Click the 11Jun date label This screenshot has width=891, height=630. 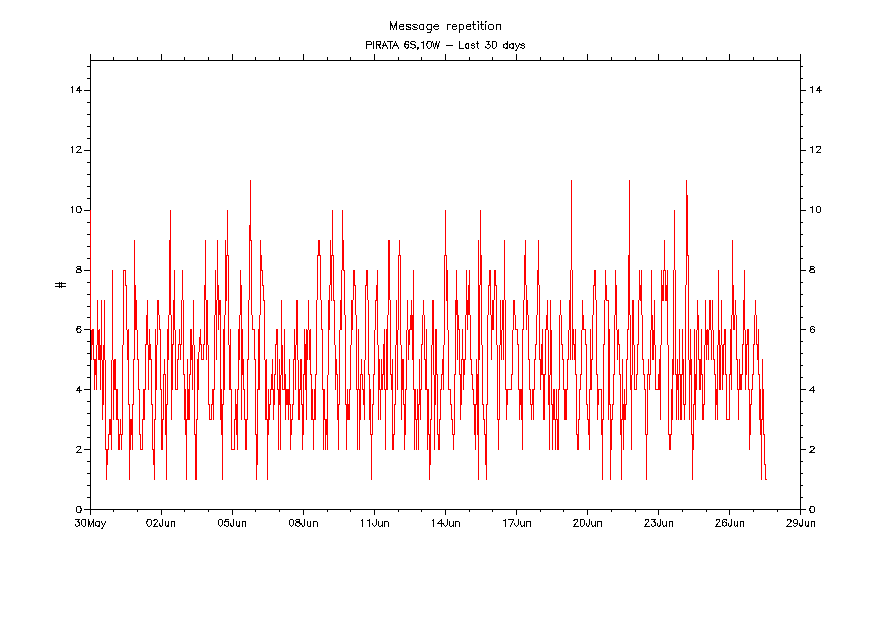[x=374, y=522]
